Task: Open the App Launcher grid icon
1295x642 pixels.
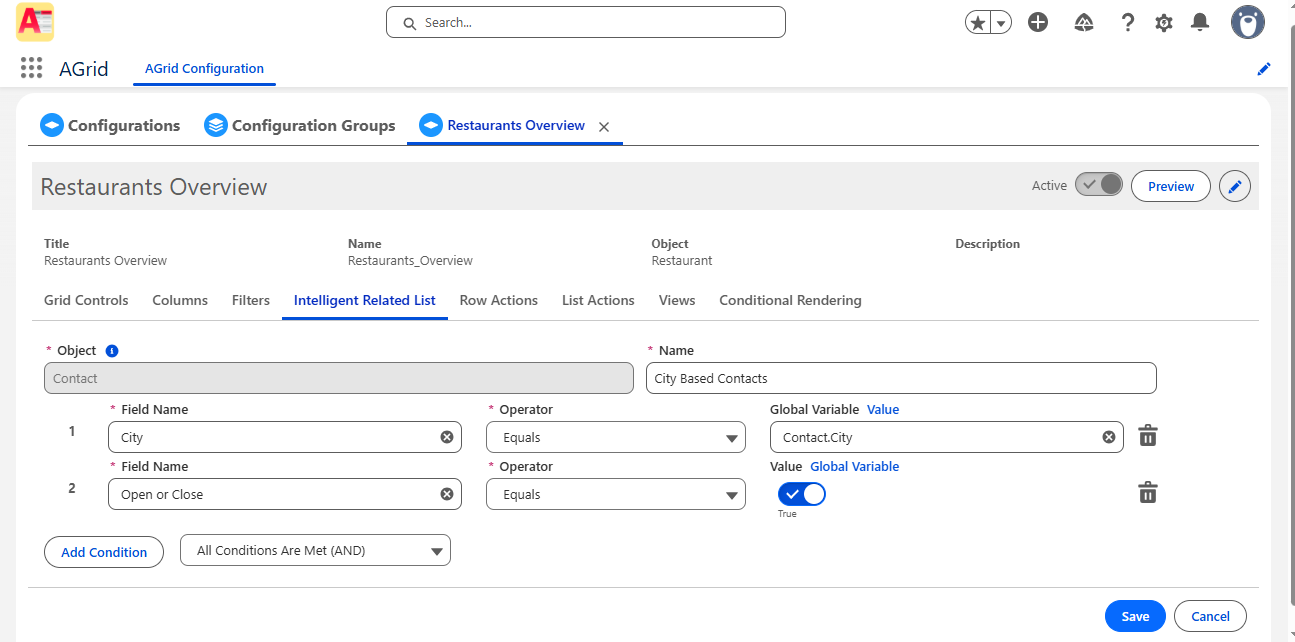Action: coord(31,68)
